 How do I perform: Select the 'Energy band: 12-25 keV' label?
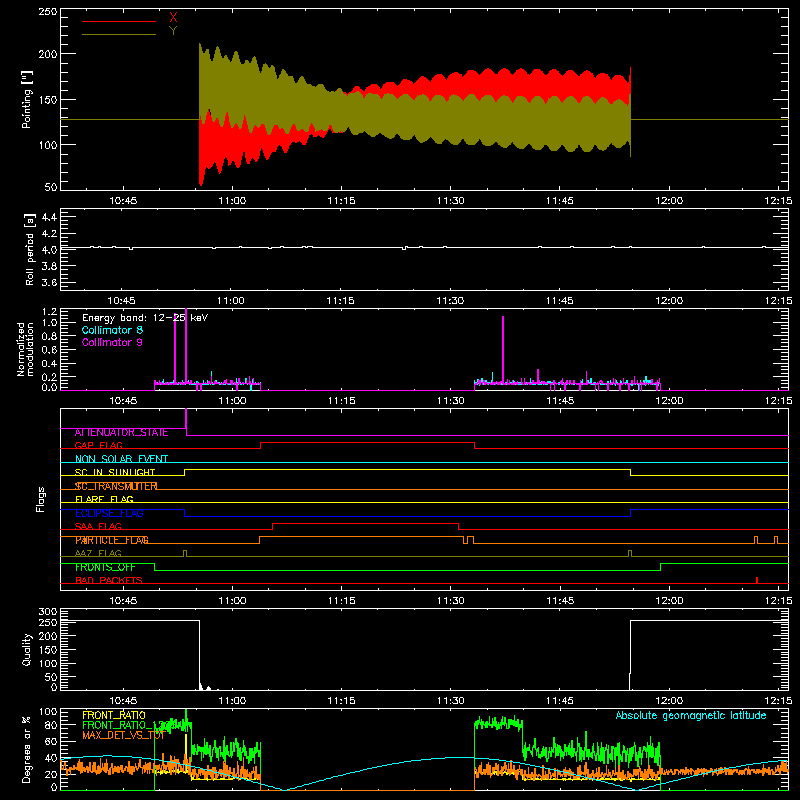tap(145, 318)
